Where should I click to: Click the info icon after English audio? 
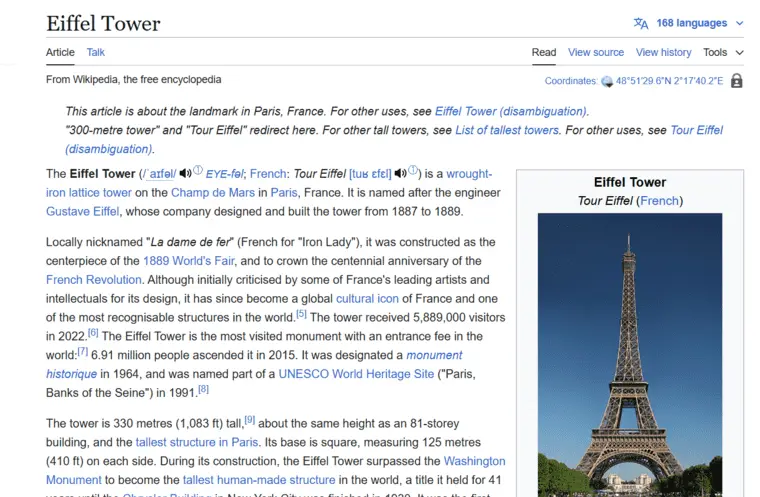198,170
